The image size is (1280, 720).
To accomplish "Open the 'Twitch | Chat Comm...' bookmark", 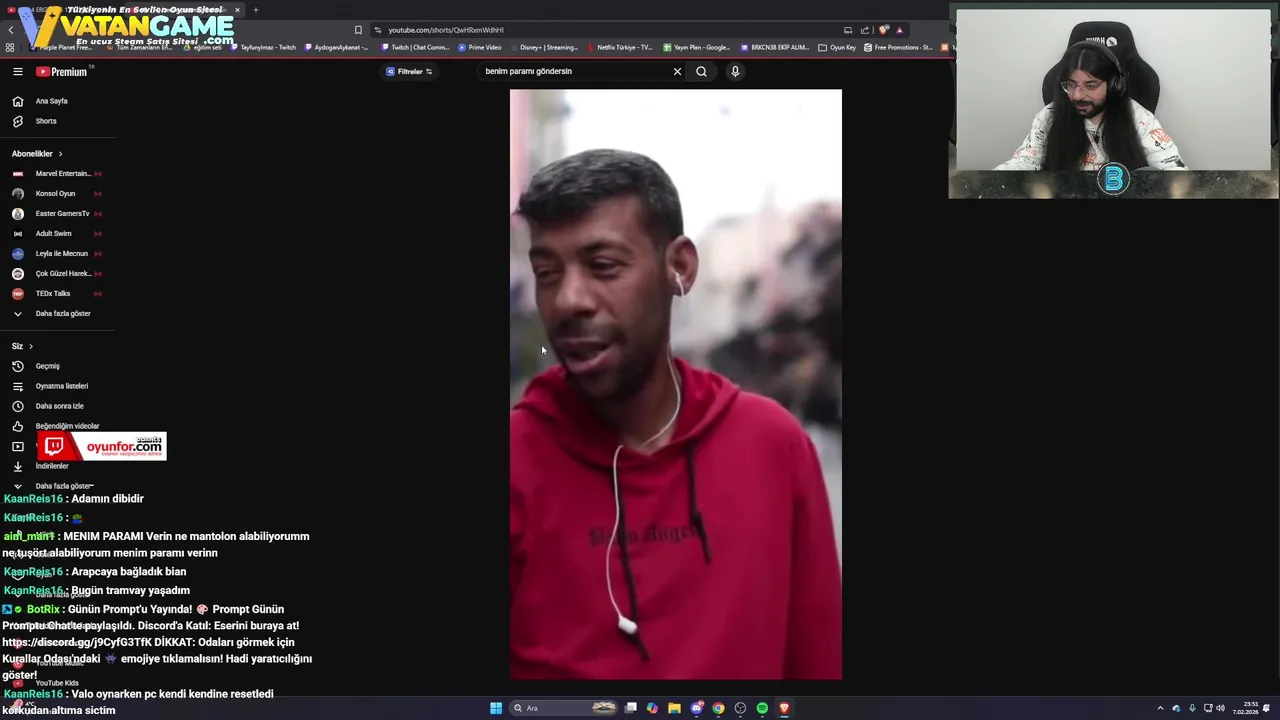I will click(415, 47).
